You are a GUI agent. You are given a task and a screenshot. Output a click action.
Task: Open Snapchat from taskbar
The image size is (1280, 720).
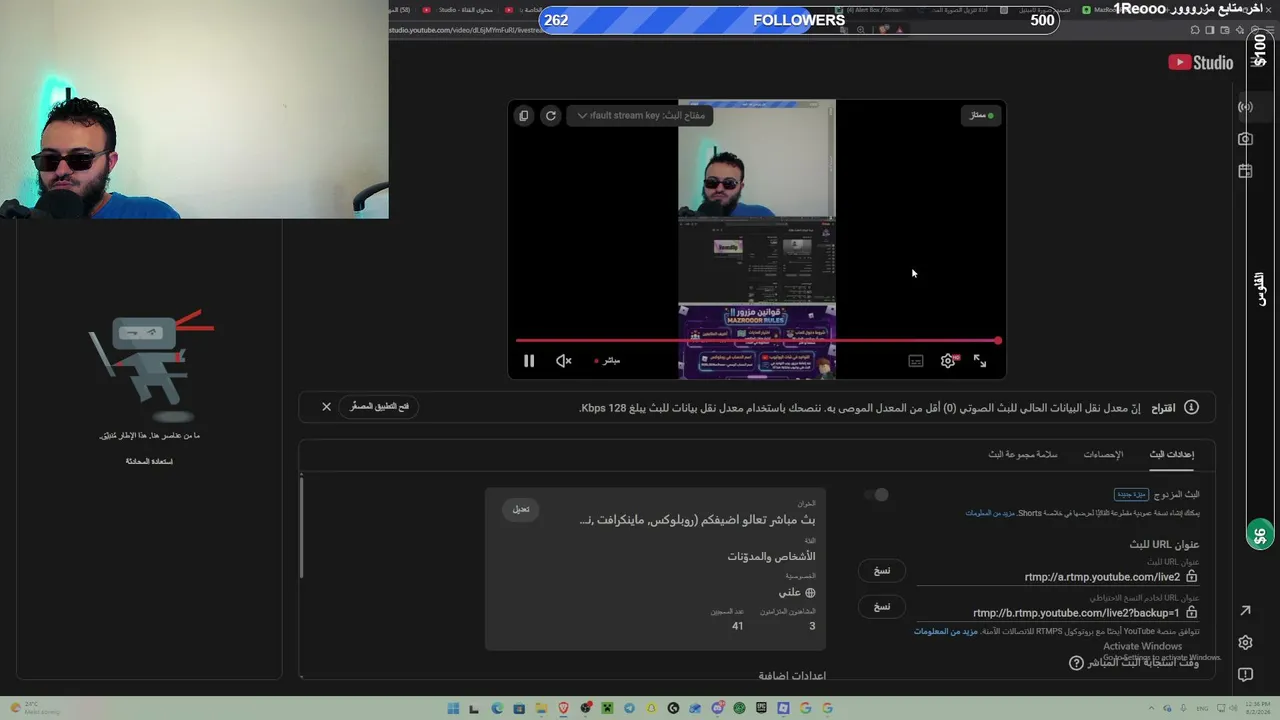pyautogui.click(x=651, y=708)
